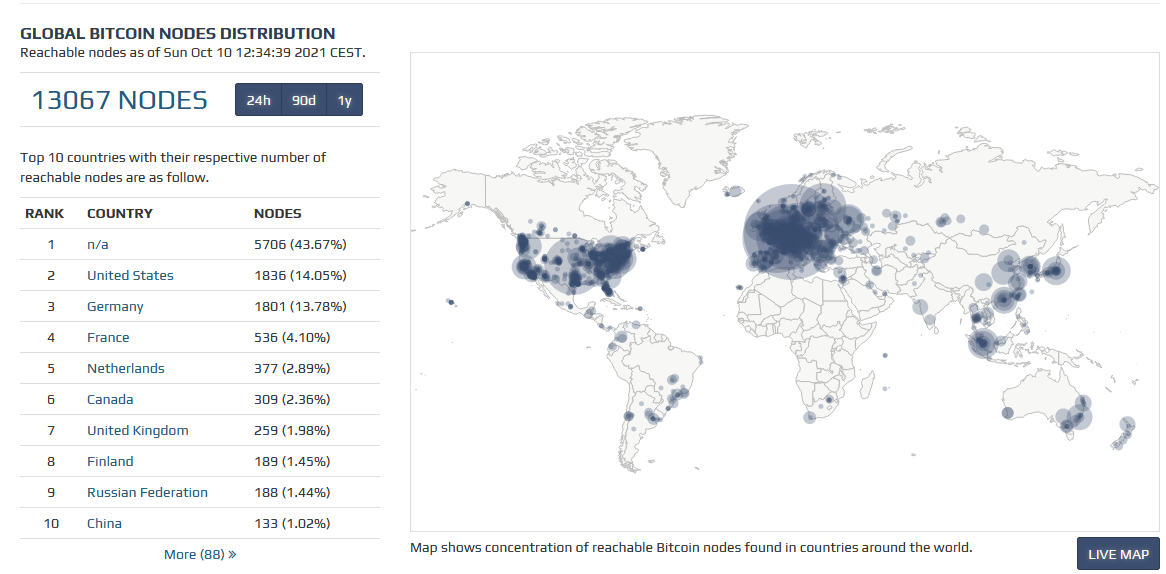Open the Canada country link
Screen dimensions: 1166x574
(110, 399)
